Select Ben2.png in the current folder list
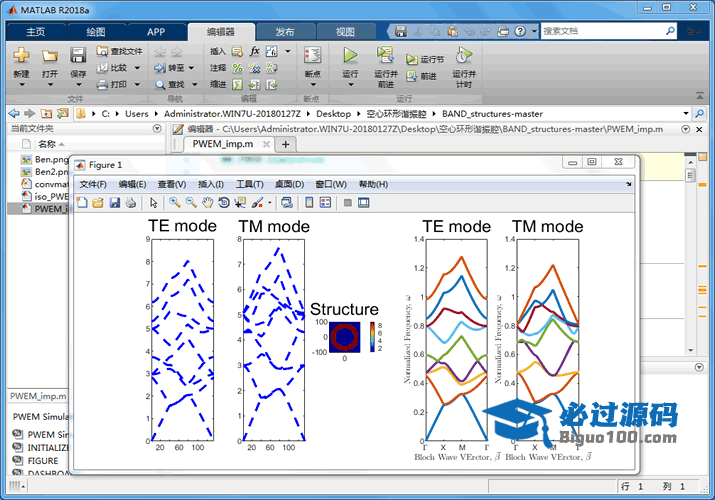 coord(45,172)
